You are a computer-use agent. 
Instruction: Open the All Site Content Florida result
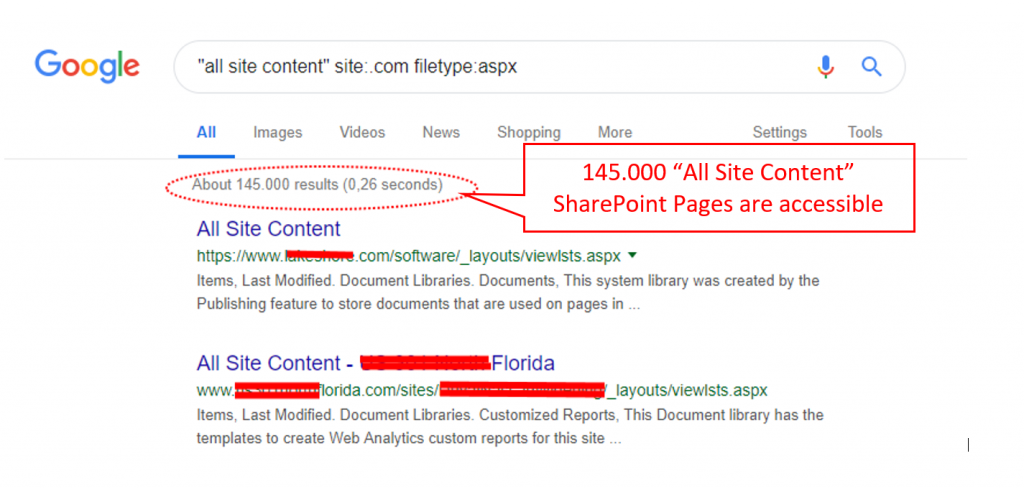pyautogui.click(x=376, y=362)
